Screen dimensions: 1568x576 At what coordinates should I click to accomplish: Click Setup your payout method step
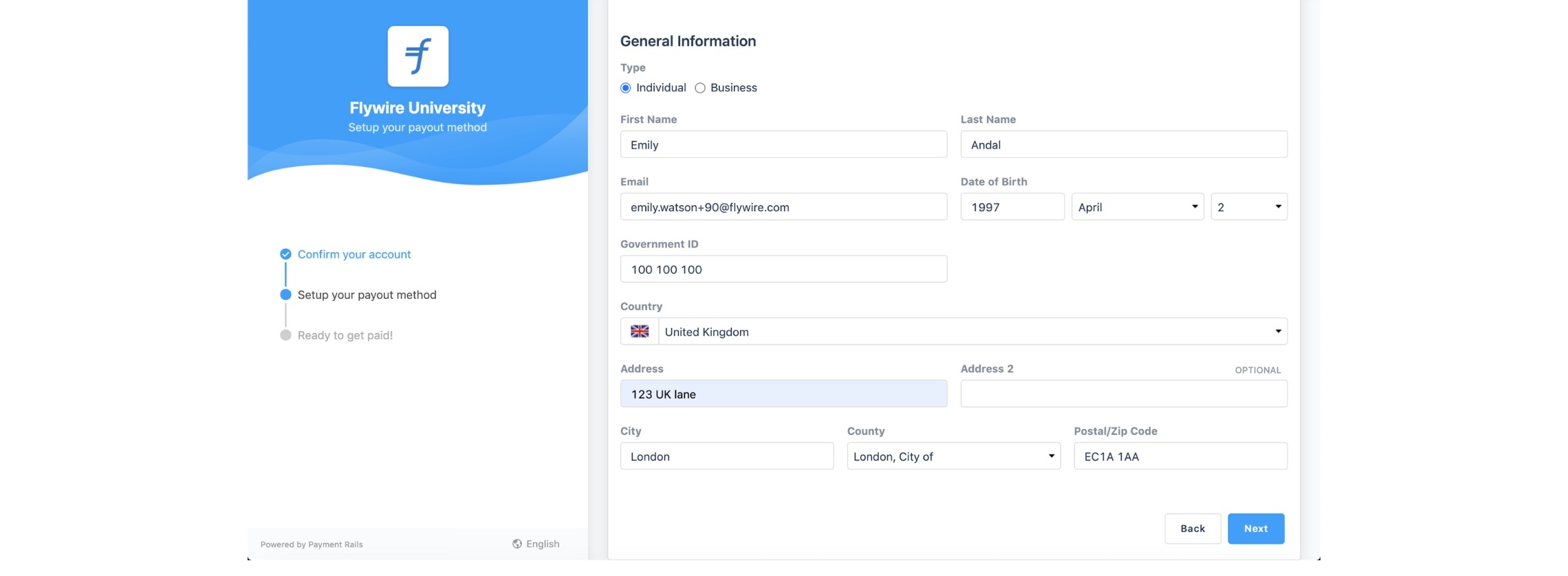coord(367,295)
